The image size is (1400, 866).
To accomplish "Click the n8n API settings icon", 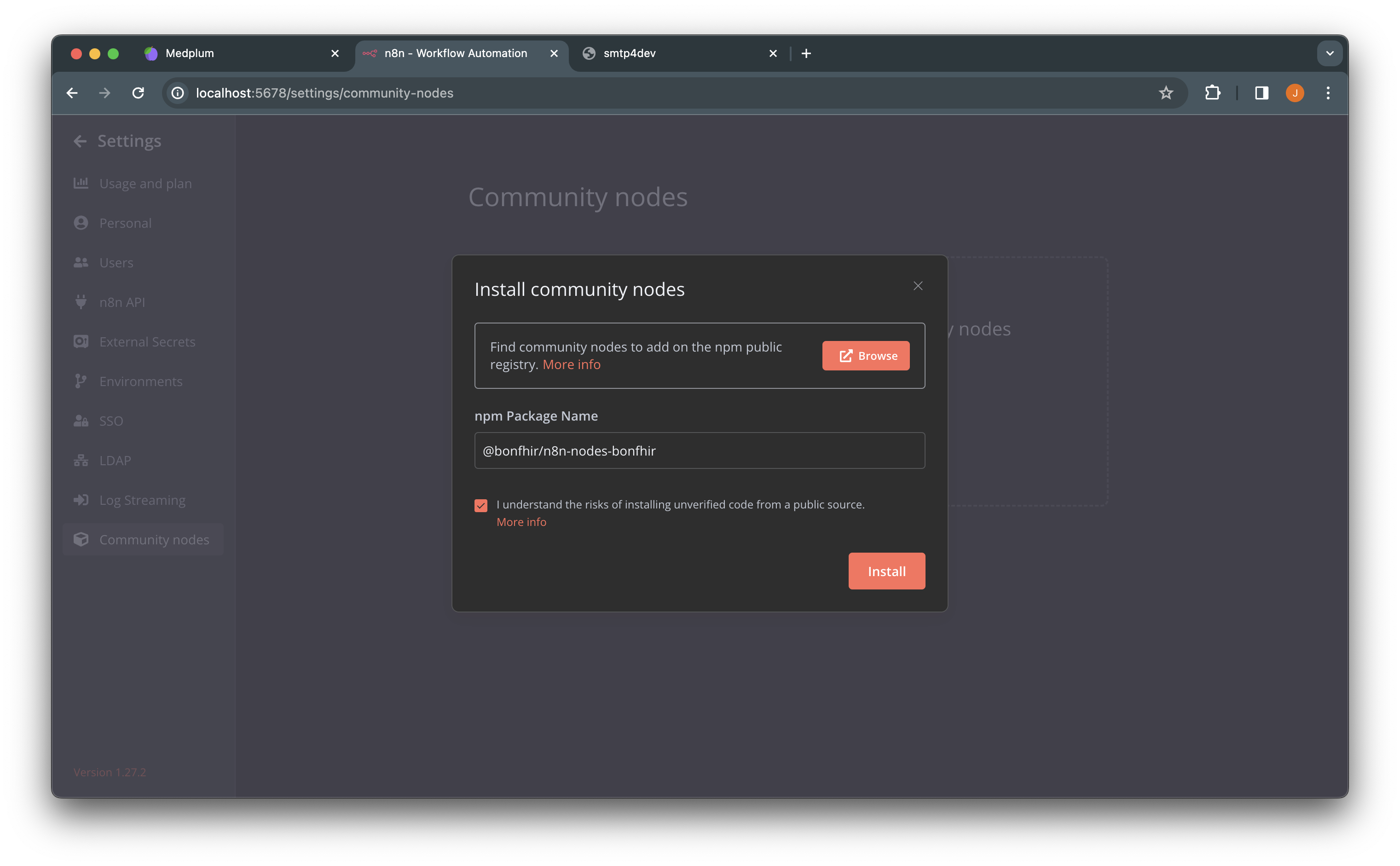I will 81,301.
